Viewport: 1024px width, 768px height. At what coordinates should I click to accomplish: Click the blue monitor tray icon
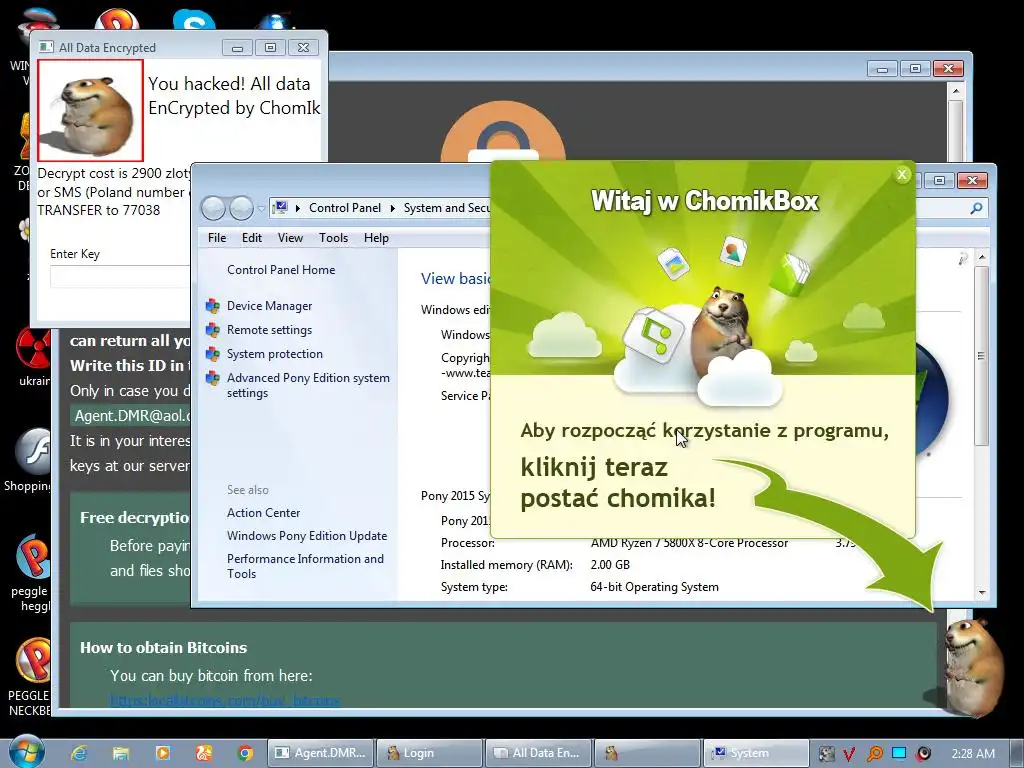(899, 753)
